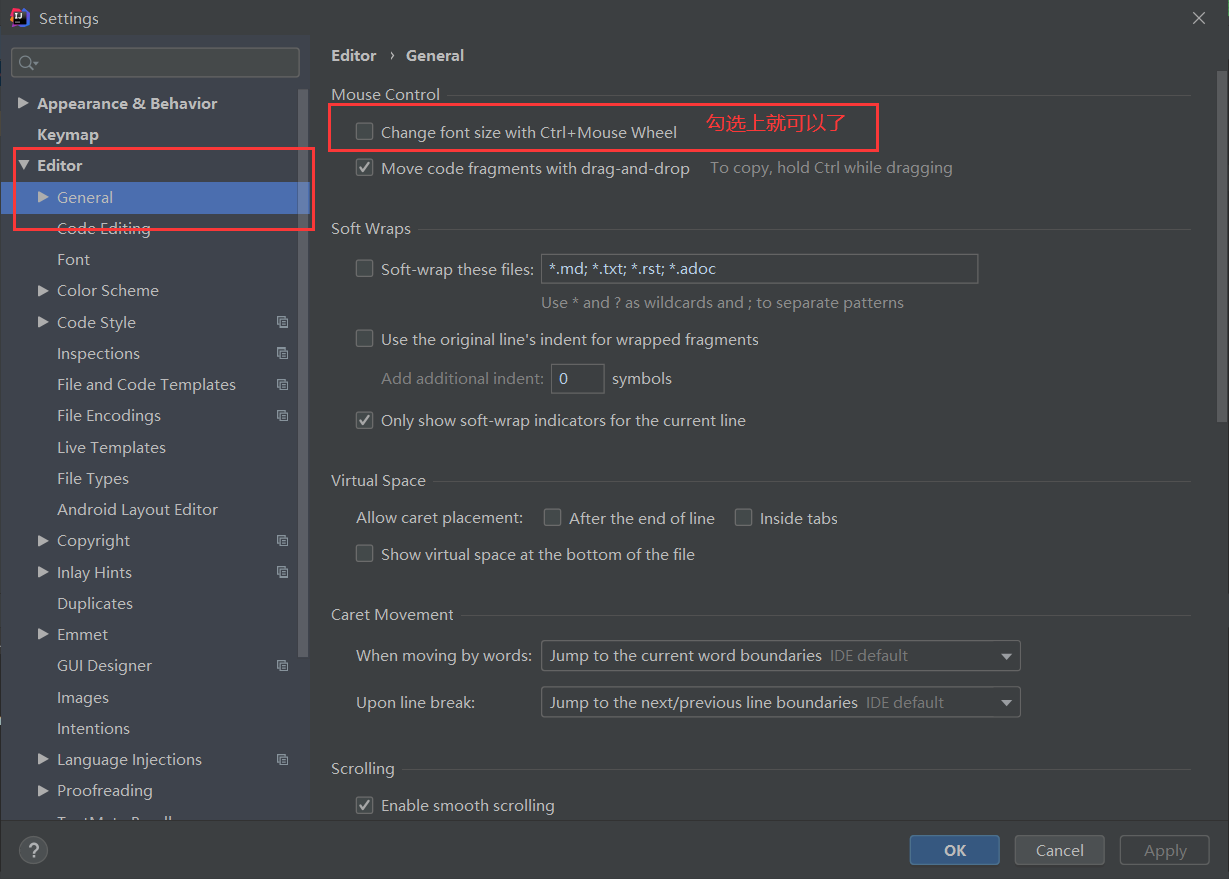Click the soft-wrap file patterns field
Image resolution: width=1229 pixels, height=879 pixels.
(759, 268)
